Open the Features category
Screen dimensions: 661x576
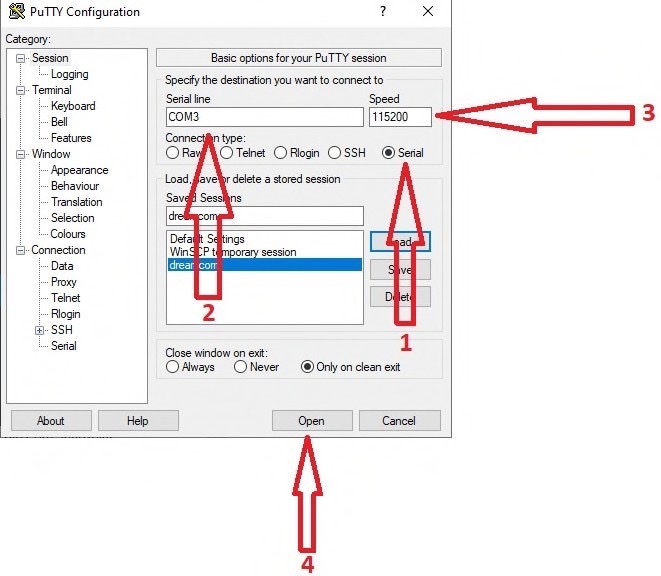(71, 138)
